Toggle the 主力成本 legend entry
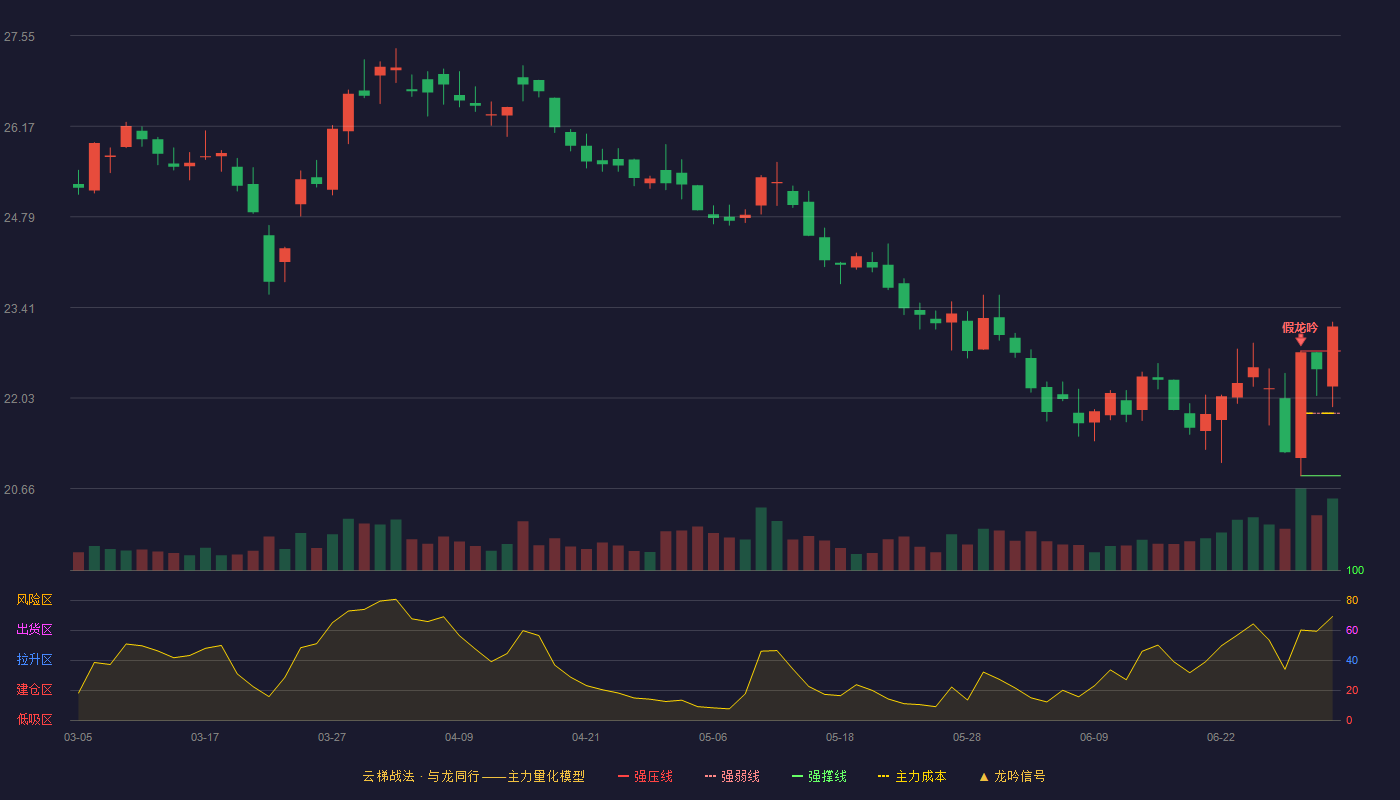This screenshot has height=800, width=1400. pyautogui.click(x=911, y=776)
